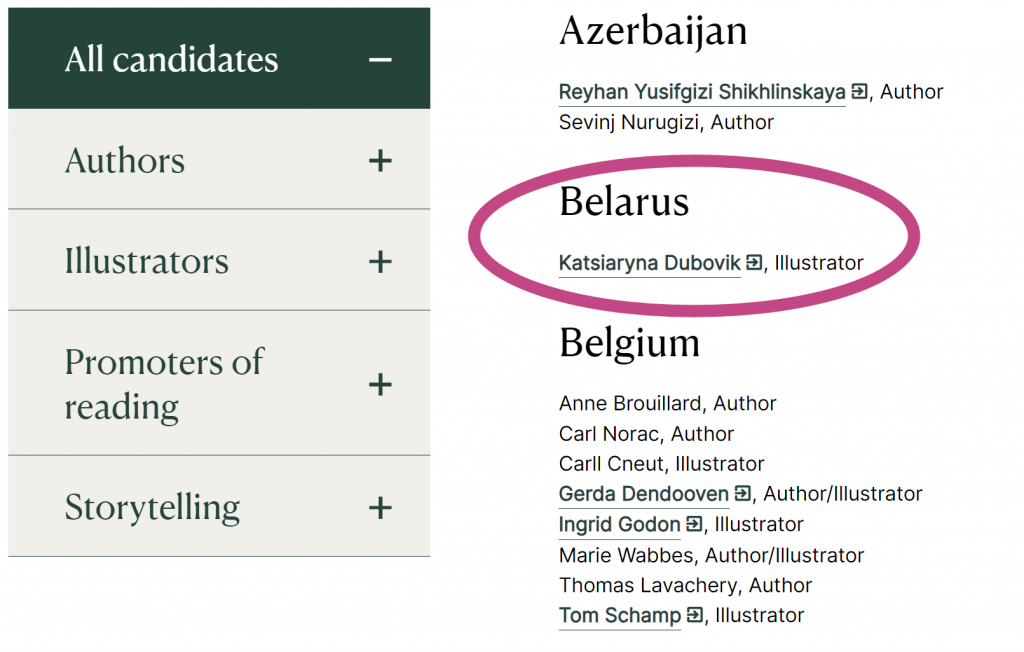Click the plus icon beside Promoters of reading
The image size is (1024, 652).
coord(380,384)
